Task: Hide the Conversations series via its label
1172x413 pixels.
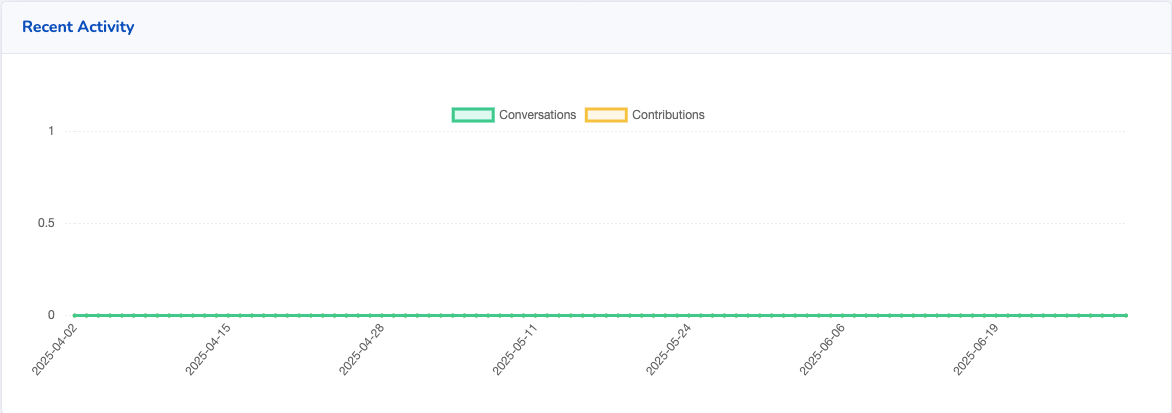Action: pos(537,115)
